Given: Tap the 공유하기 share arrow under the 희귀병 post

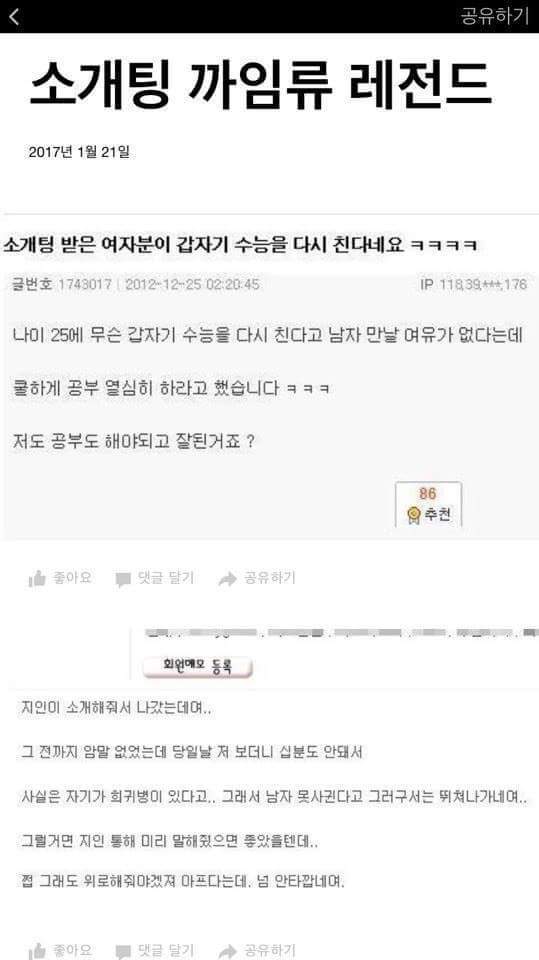Looking at the screenshot, I should 257,950.
